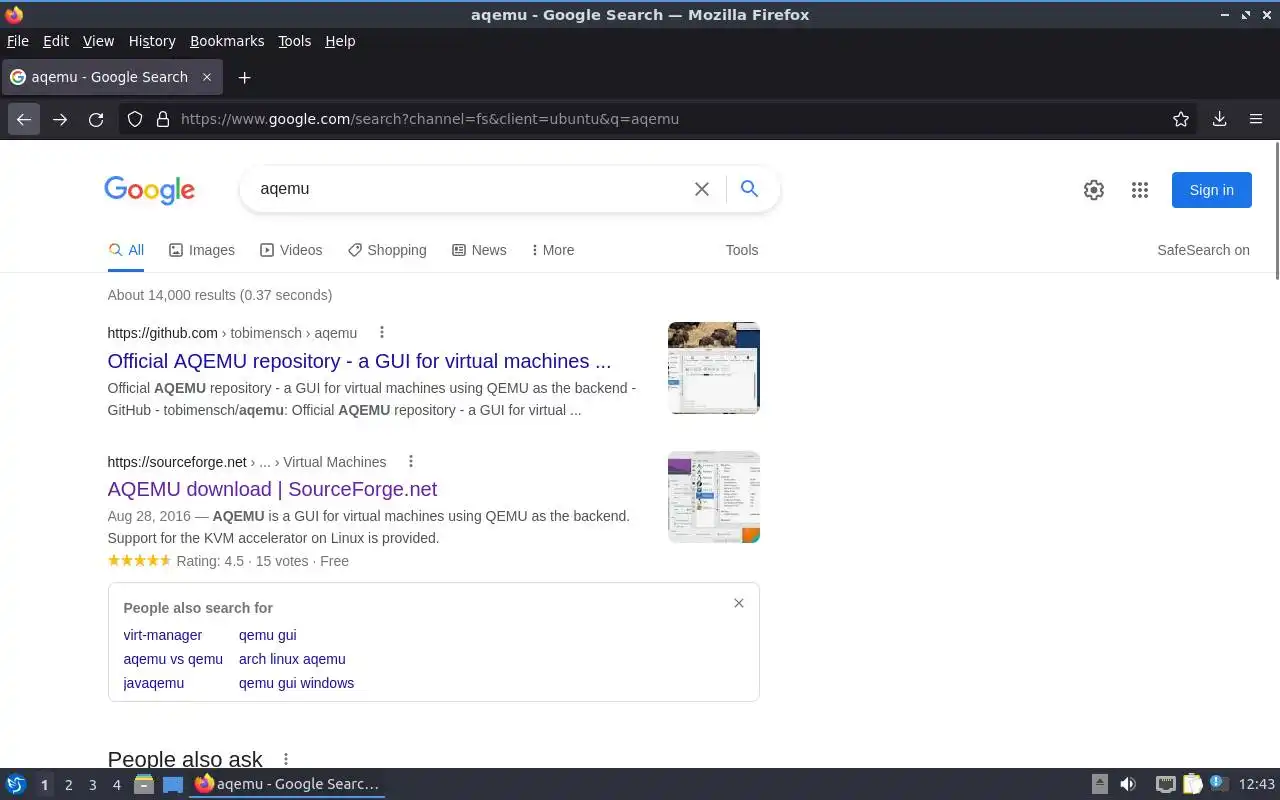This screenshot has width=1280, height=800.
Task: Launch the file manager from the taskbar
Action: tap(144, 785)
